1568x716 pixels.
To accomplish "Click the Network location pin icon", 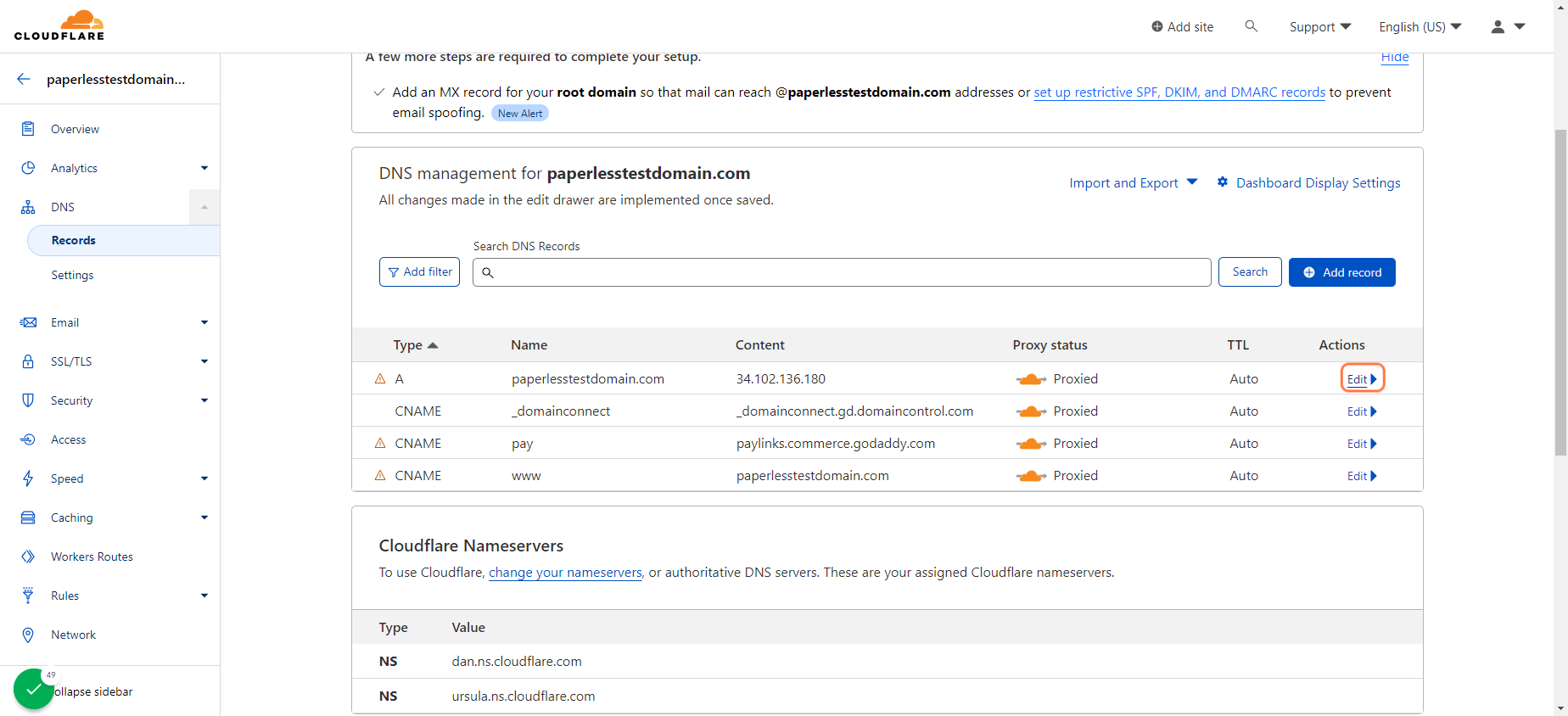I will click(x=28, y=635).
